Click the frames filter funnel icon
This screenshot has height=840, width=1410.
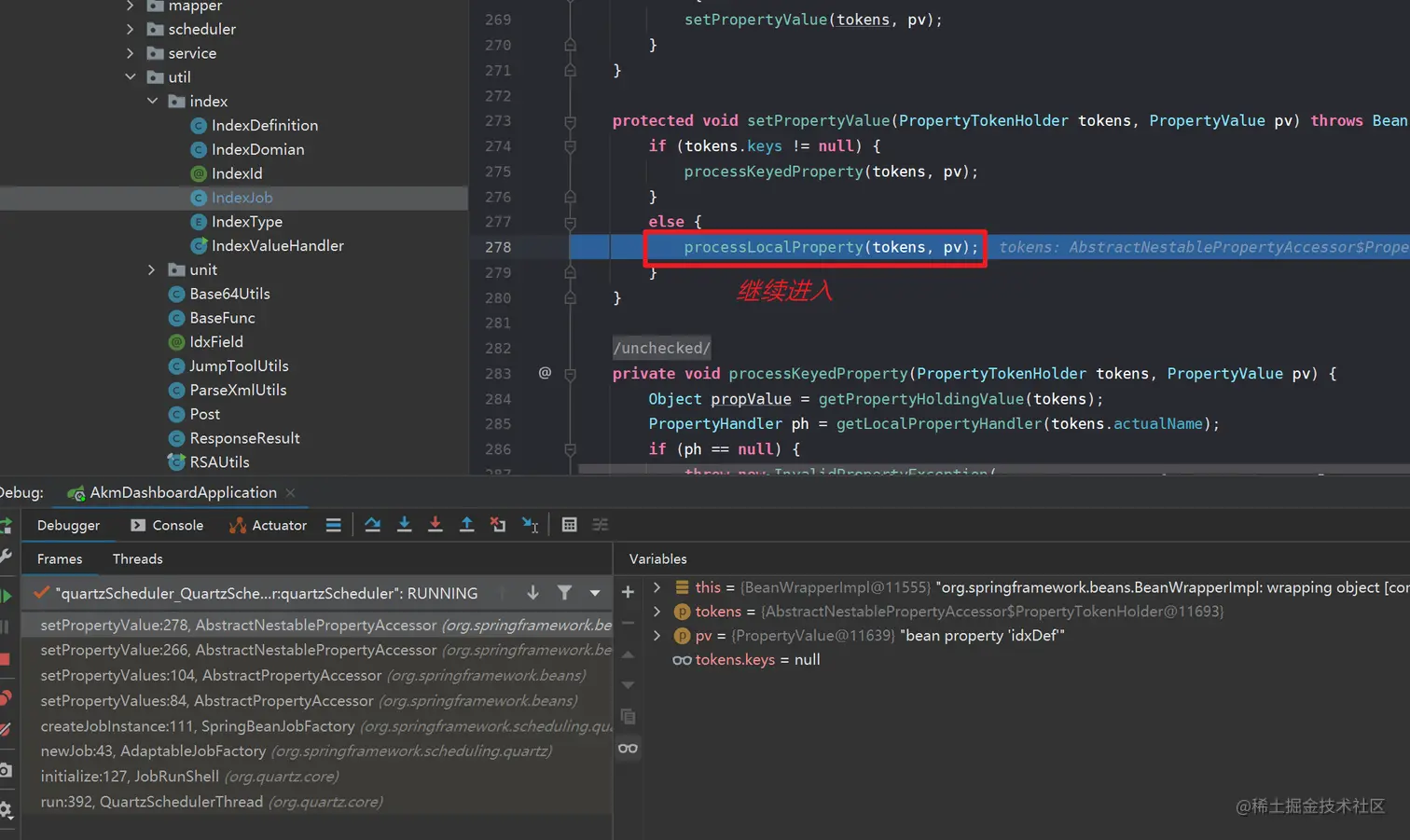coord(564,593)
